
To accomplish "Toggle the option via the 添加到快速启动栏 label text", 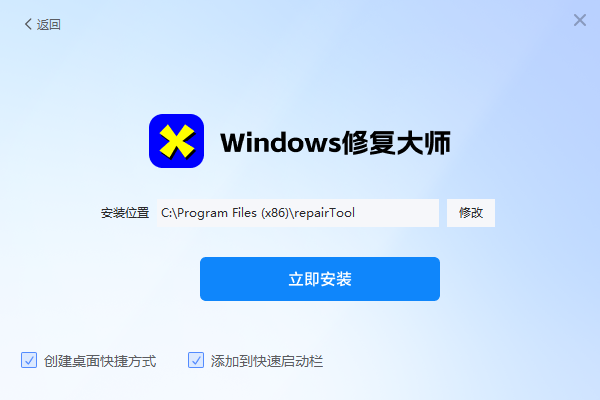I will point(267,361).
